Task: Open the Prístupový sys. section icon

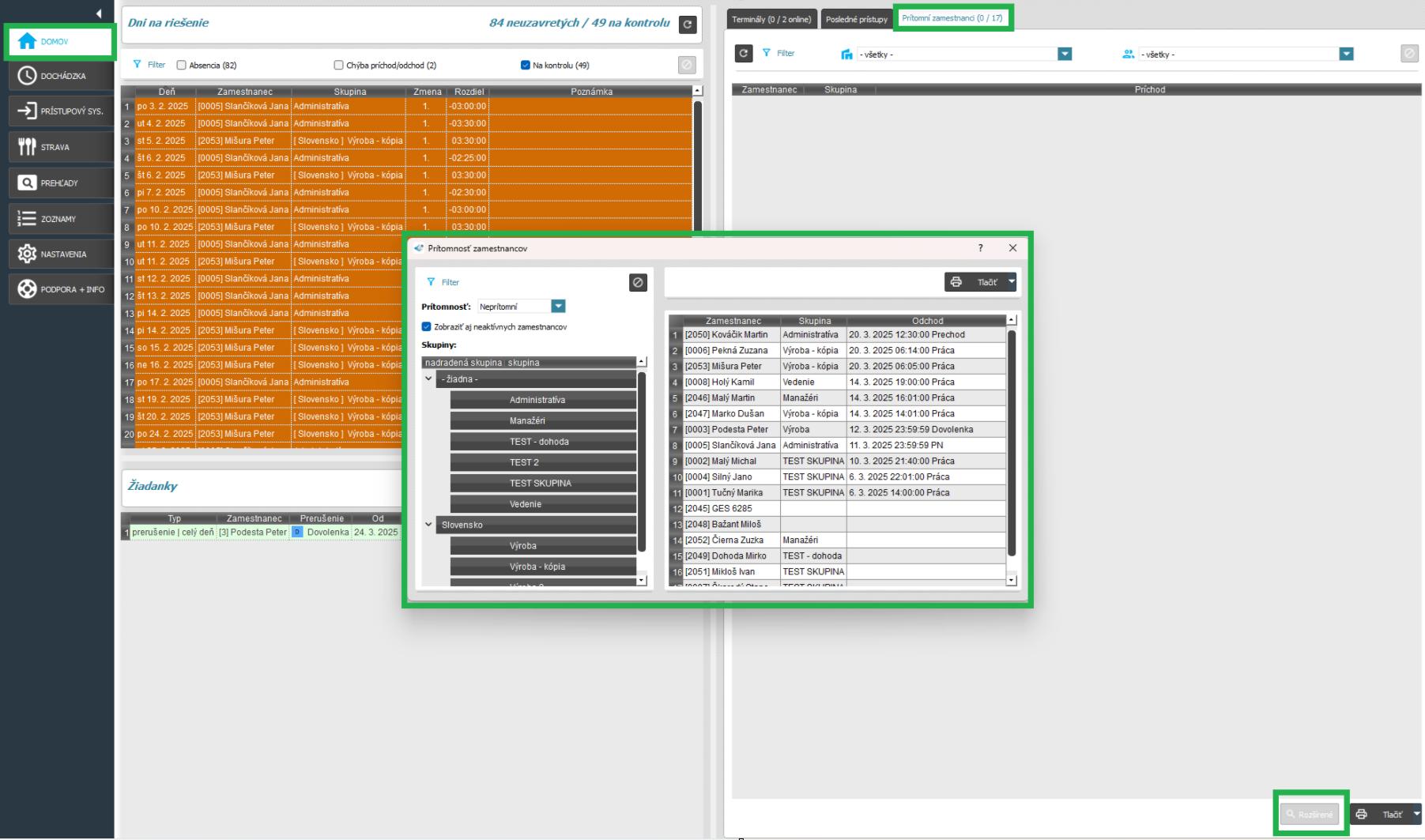Action: (x=28, y=111)
